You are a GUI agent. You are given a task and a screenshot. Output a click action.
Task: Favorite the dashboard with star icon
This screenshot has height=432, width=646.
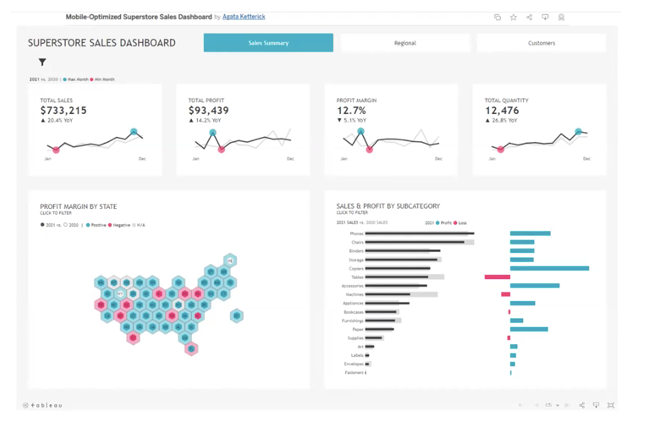coord(513,17)
